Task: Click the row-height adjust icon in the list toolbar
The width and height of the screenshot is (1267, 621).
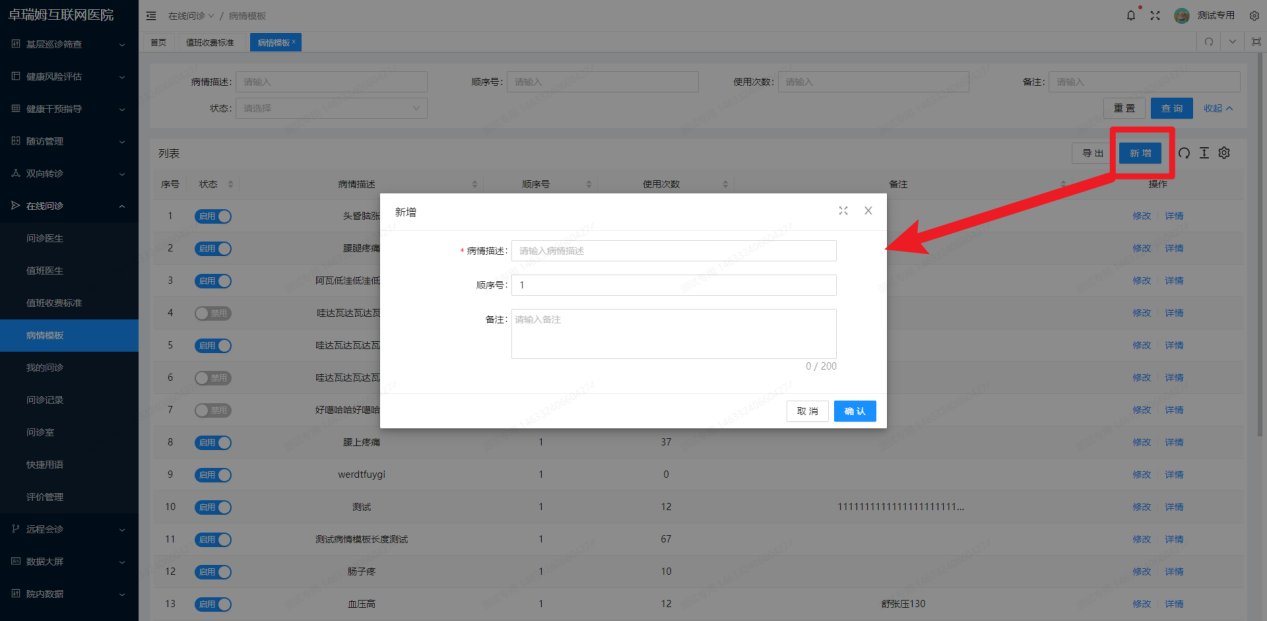Action: [x=1202, y=152]
